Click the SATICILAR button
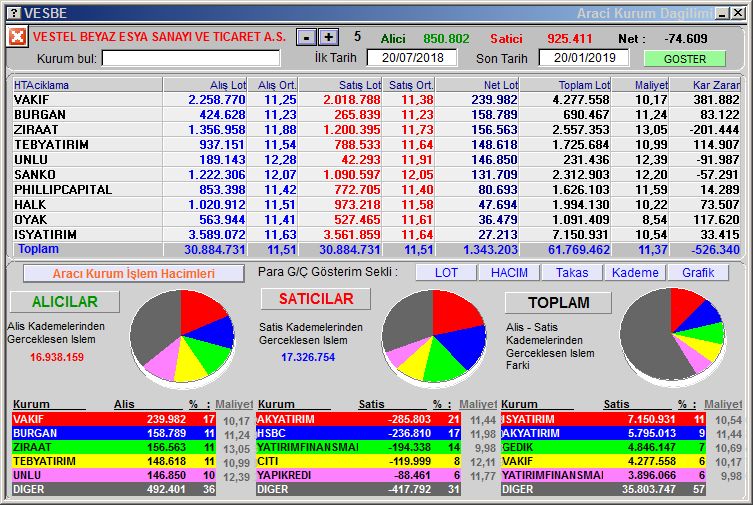This screenshot has width=753, height=505. point(316,299)
